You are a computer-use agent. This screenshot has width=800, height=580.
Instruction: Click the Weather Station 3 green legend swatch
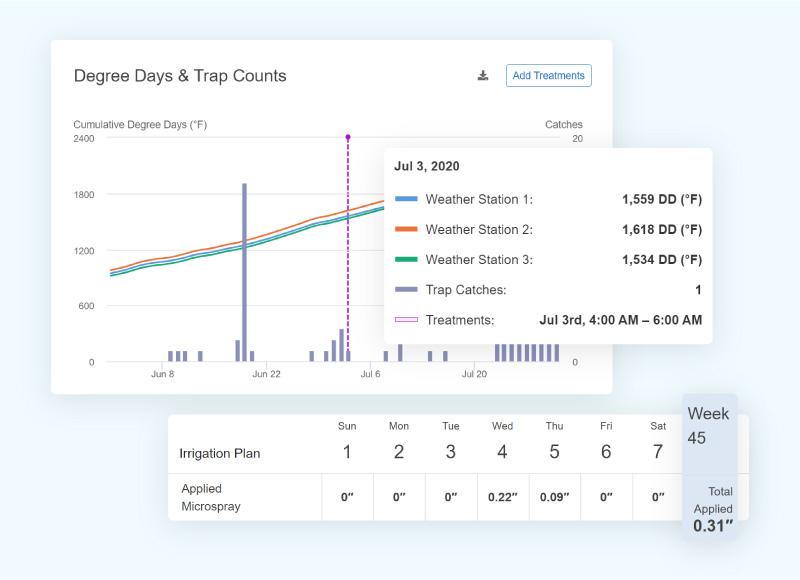pyautogui.click(x=406, y=259)
